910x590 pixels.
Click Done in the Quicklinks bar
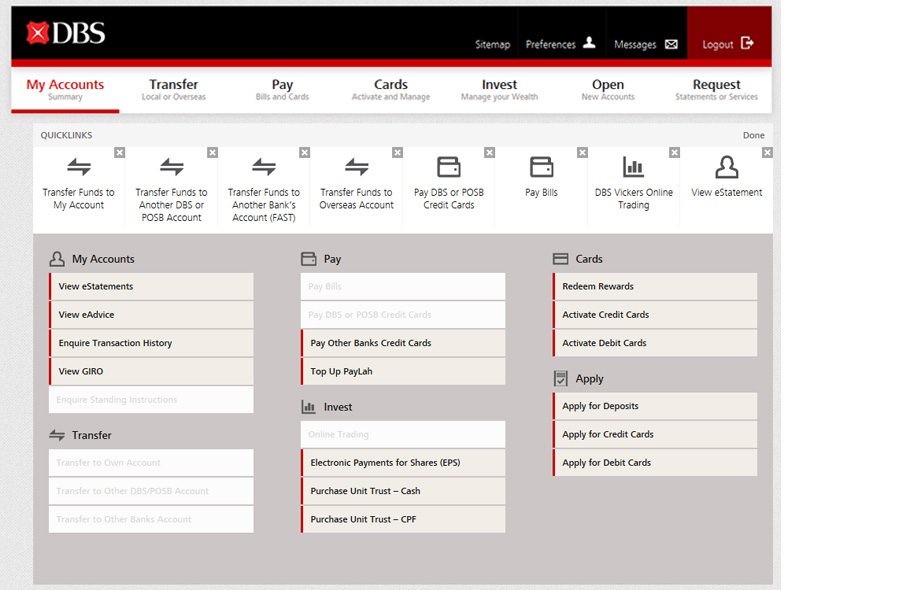(753, 135)
